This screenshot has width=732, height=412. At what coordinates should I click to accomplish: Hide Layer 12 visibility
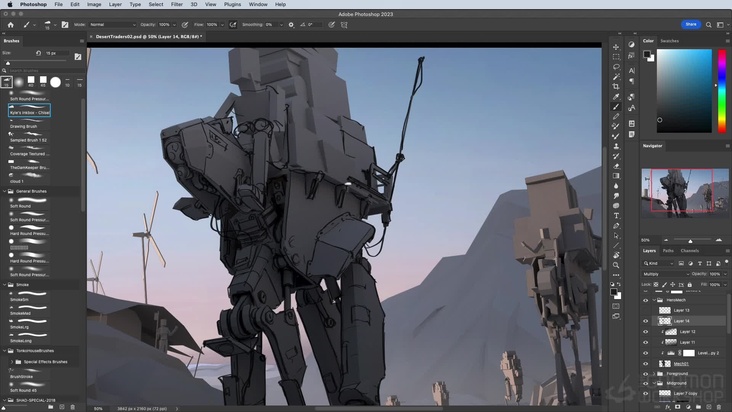[x=646, y=332]
